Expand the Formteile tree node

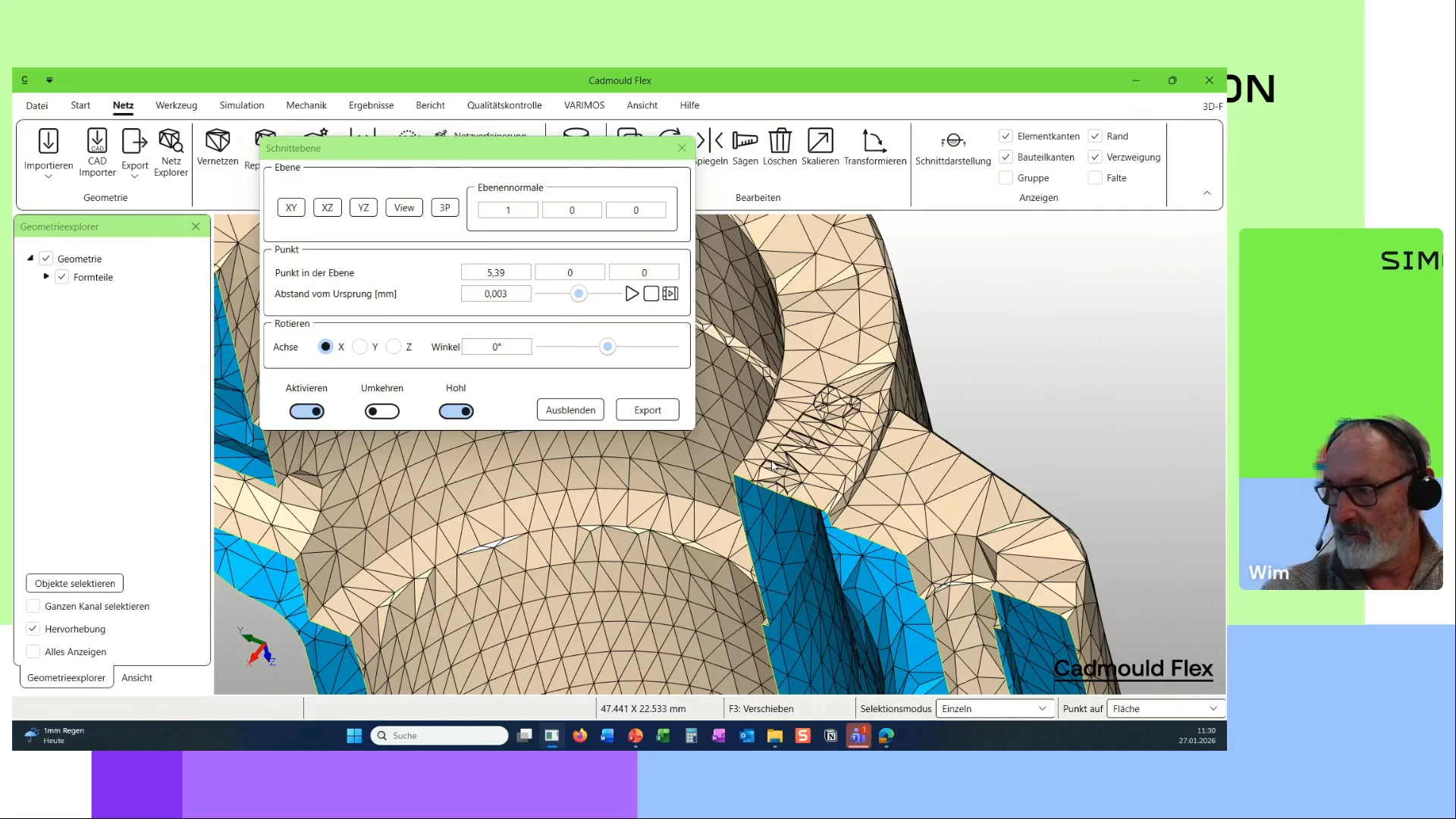[46, 277]
